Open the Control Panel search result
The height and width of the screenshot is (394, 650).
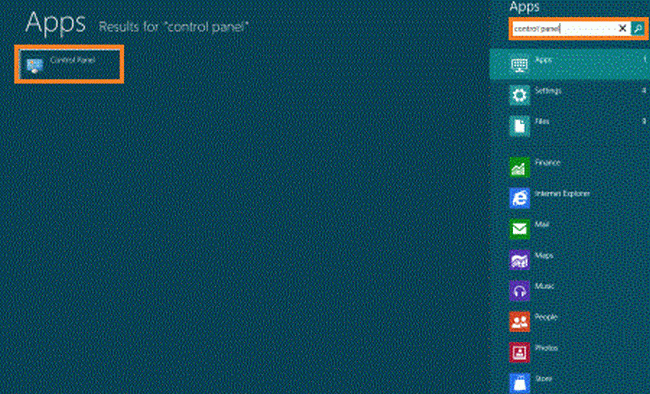pyautogui.click(x=69, y=64)
